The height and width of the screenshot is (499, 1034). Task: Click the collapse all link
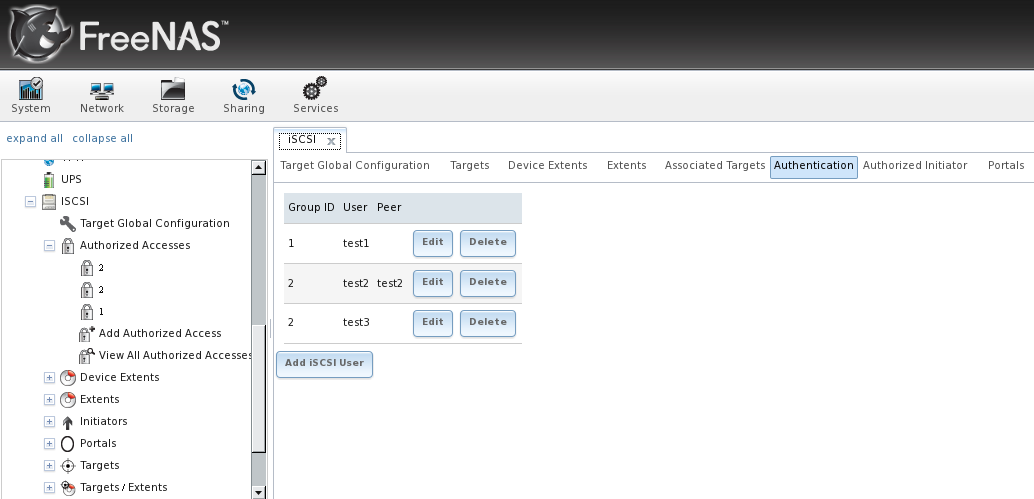pos(102,138)
